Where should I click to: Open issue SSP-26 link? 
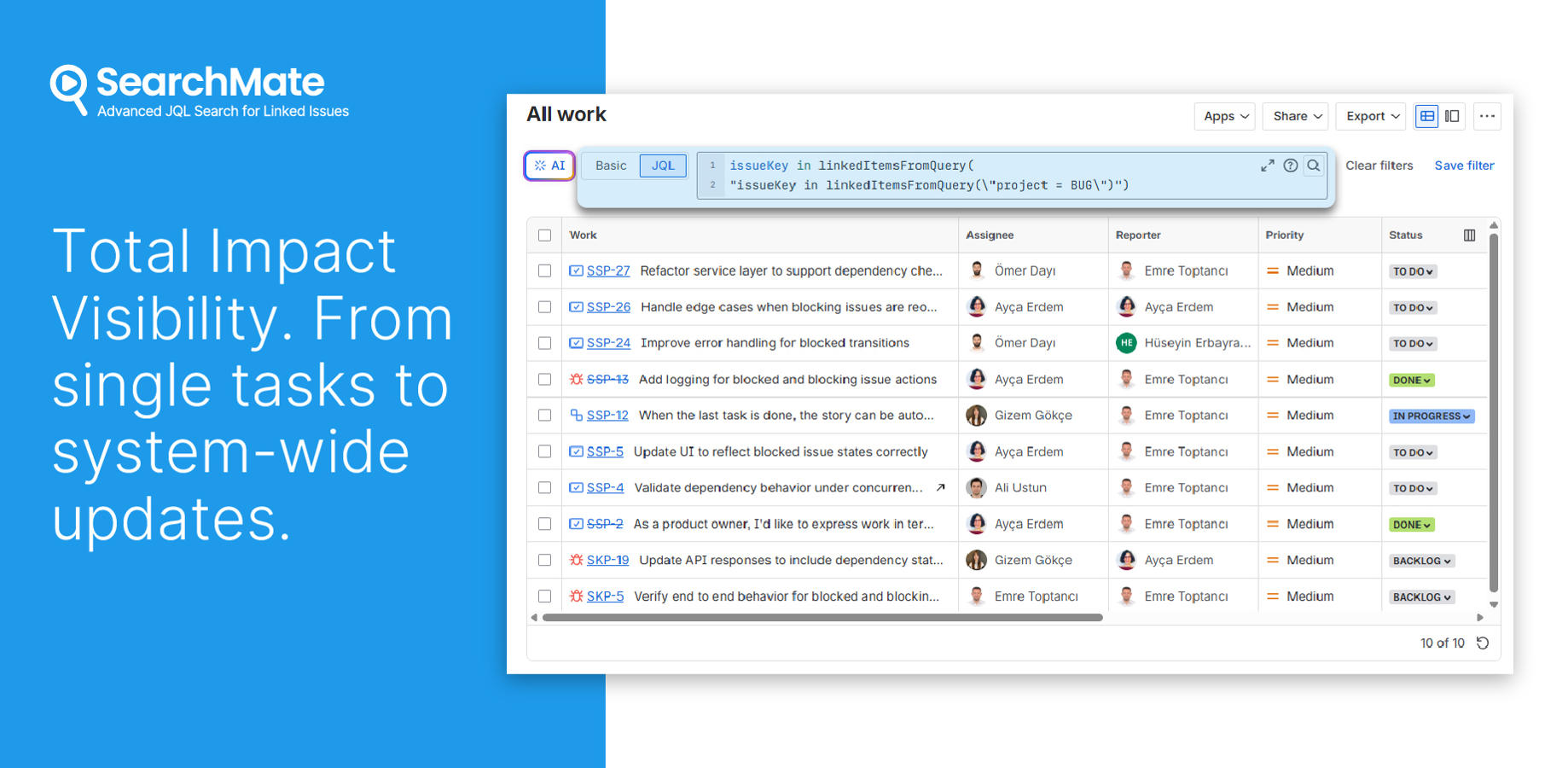tap(608, 307)
